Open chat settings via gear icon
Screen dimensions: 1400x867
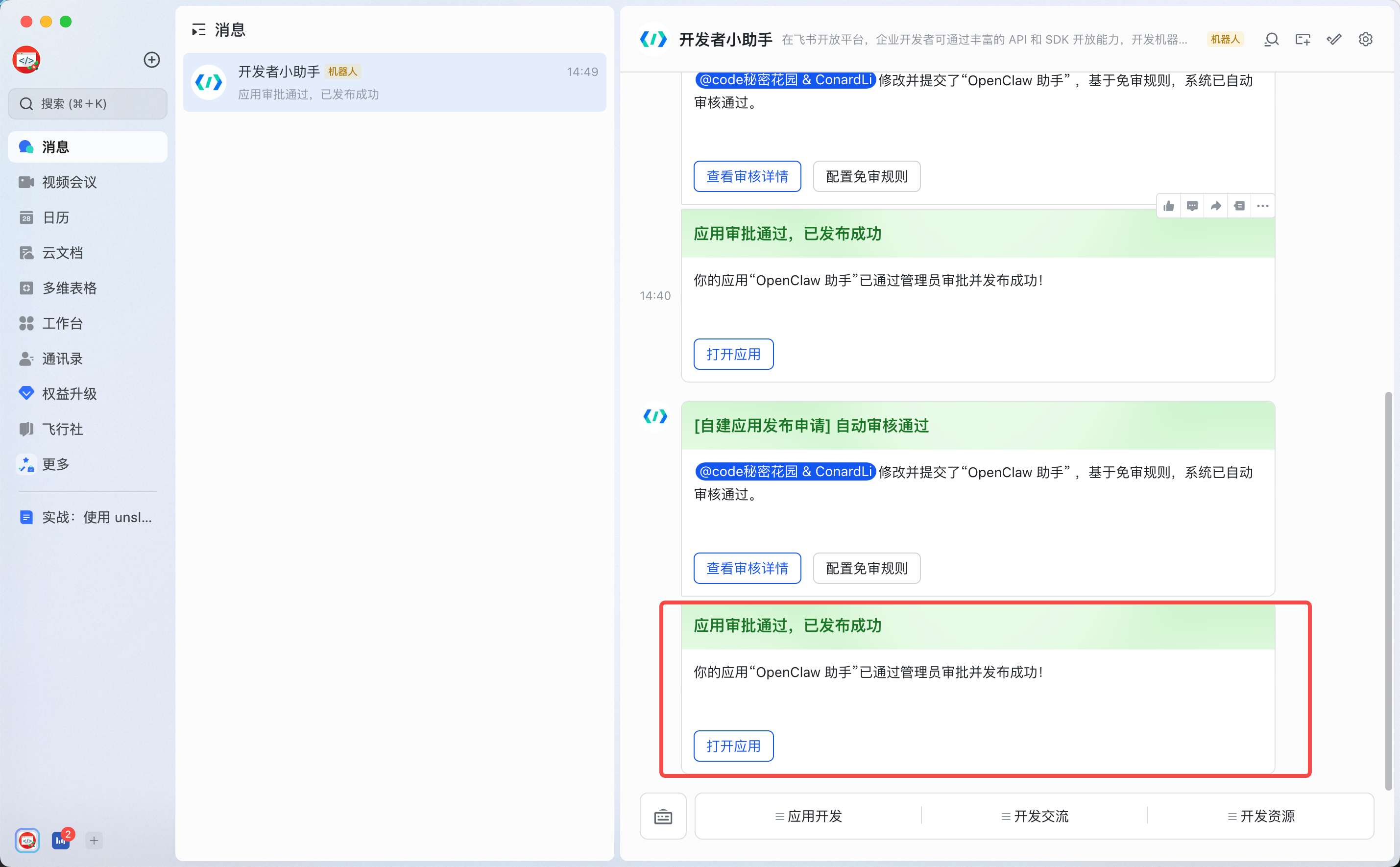[x=1365, y=39]
